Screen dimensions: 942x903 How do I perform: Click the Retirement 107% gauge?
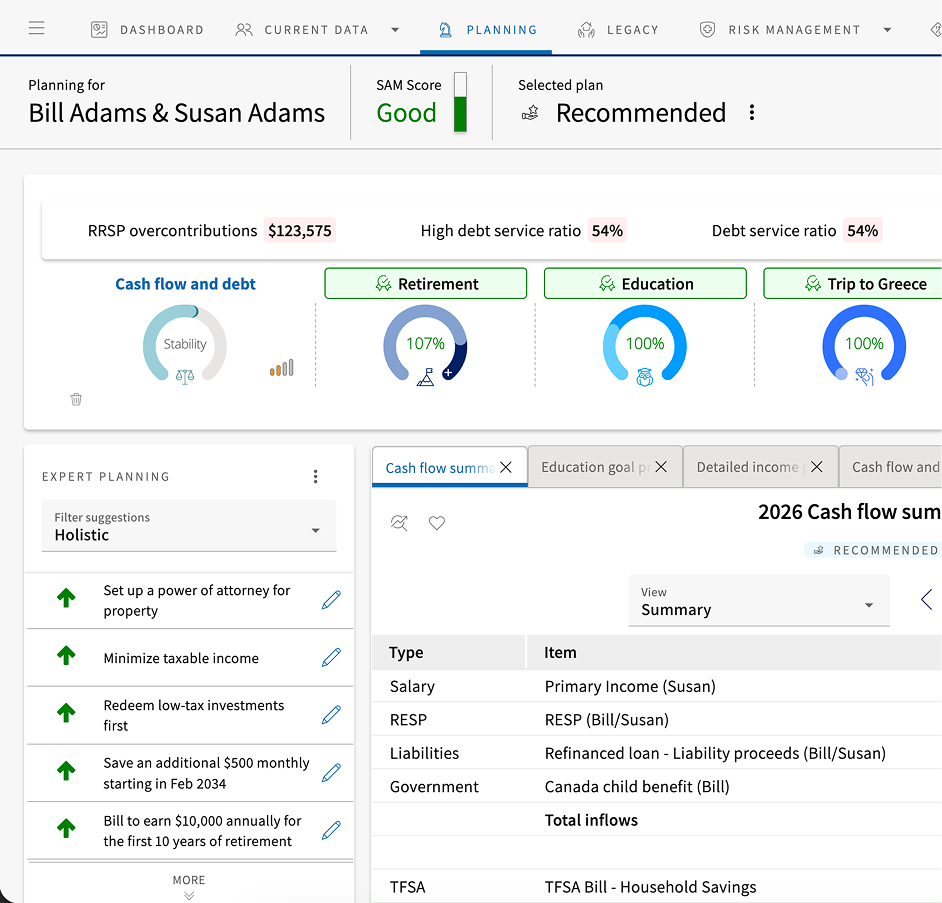425,343
